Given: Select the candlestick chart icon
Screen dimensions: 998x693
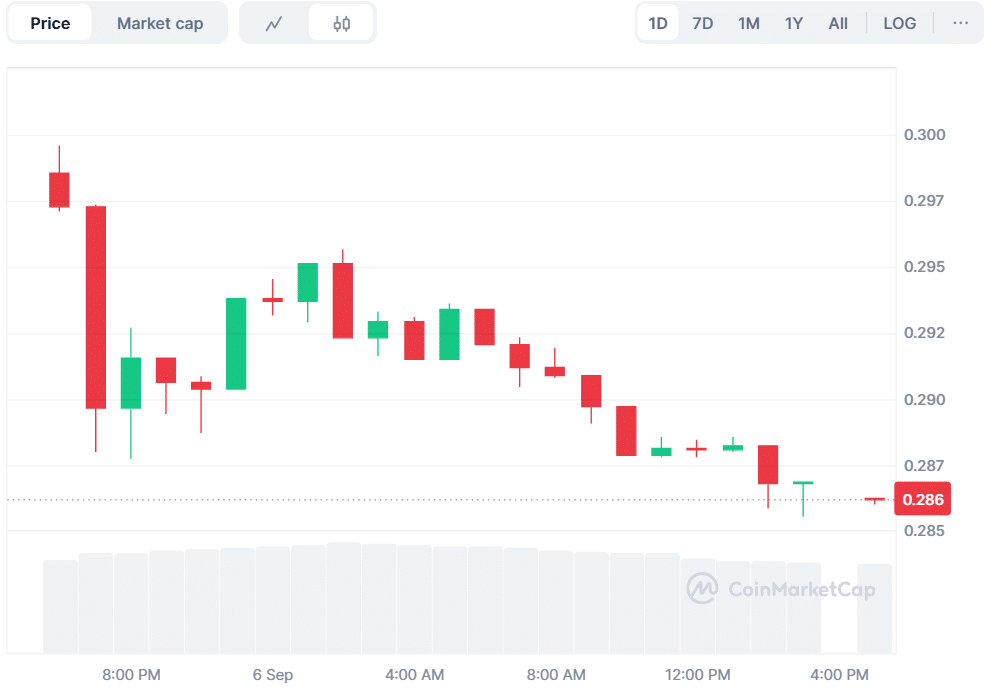Looking at the screenshot, I should 341,23.
